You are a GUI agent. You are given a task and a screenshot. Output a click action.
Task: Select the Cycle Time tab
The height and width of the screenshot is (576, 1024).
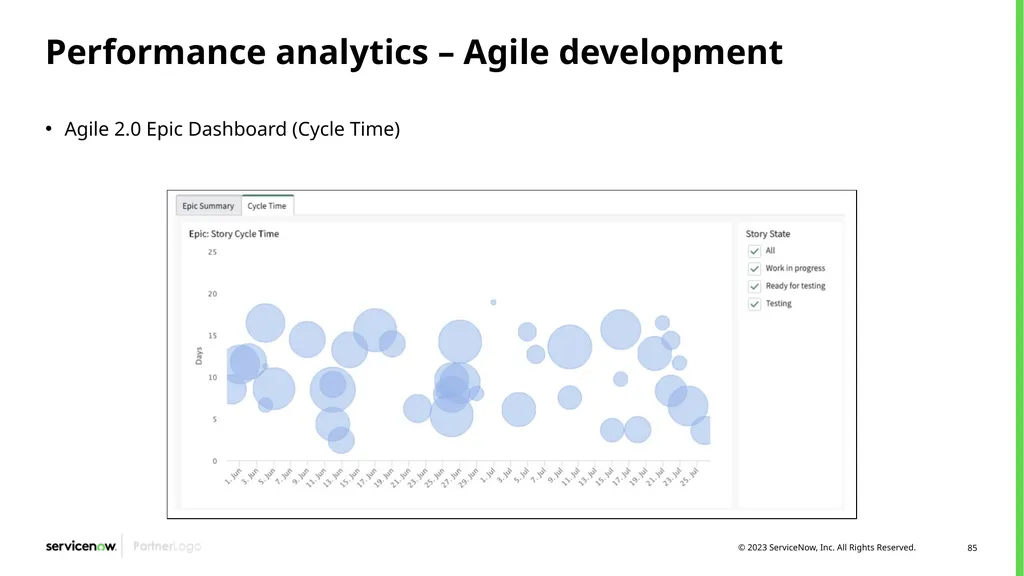tap(267, 206)
